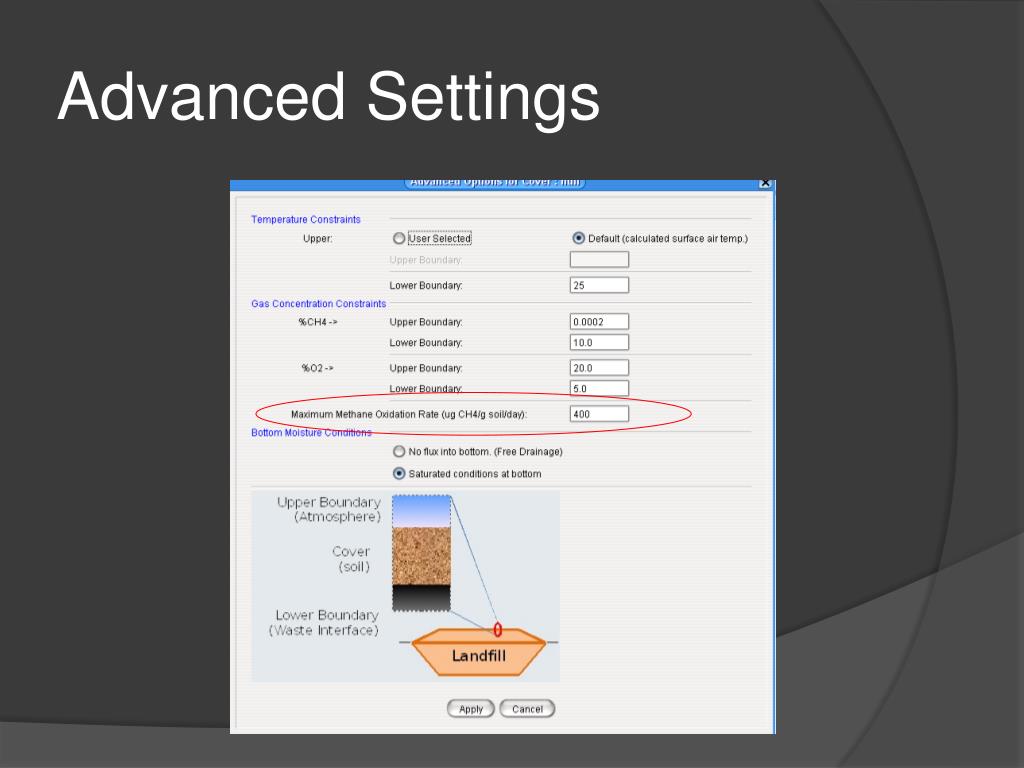Close the Advanced Options dialog
The image size is (1024, 768).
[x=765, y=184]
